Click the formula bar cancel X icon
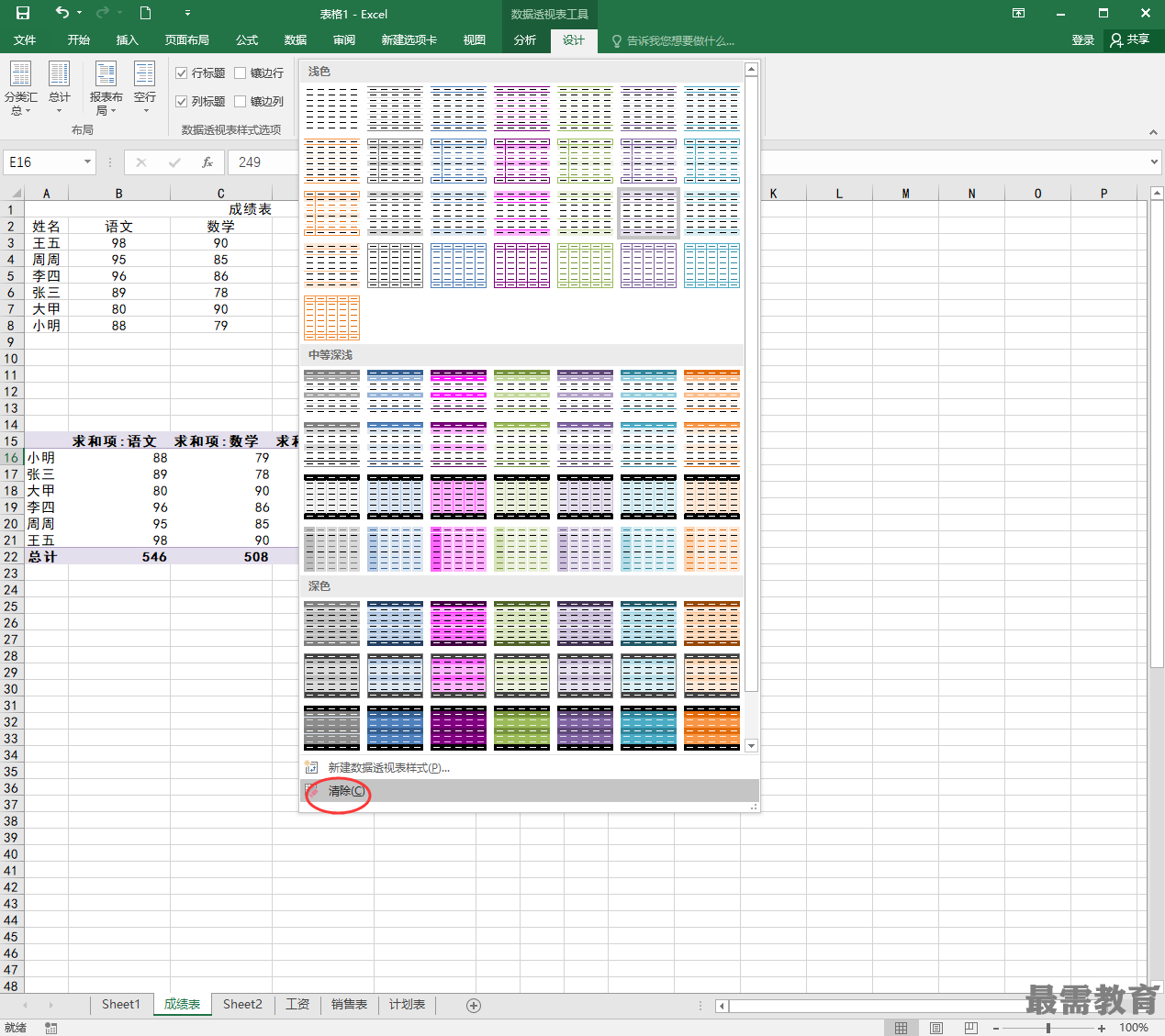1165x1036 pixels. tap(140, 162)
